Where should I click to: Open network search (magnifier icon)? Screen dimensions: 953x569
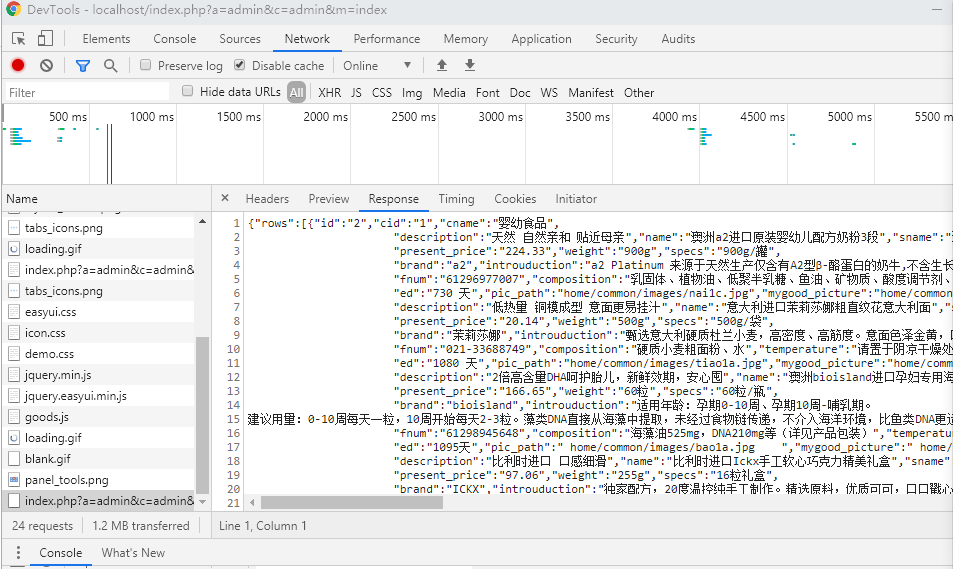[110, 66]
